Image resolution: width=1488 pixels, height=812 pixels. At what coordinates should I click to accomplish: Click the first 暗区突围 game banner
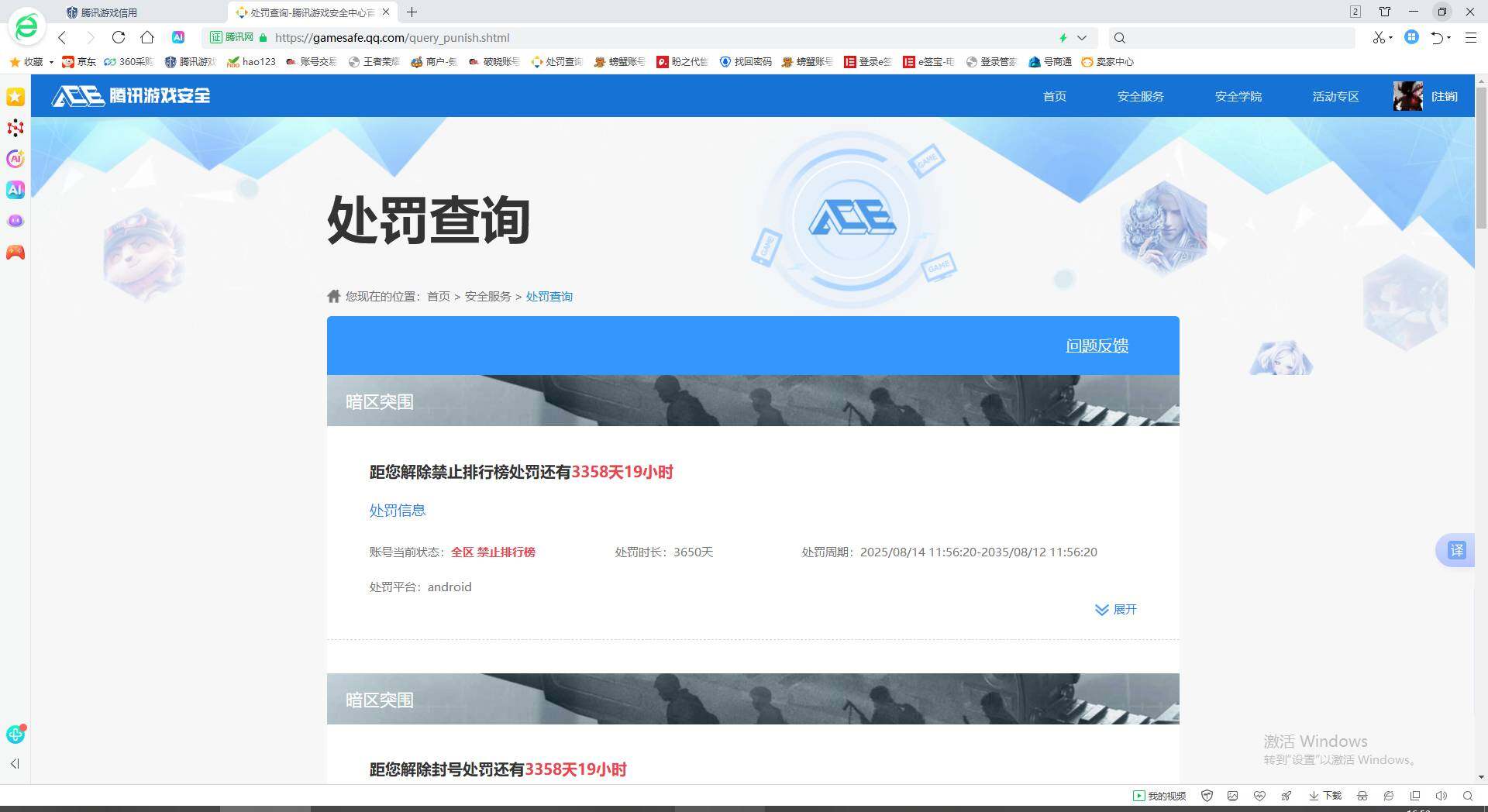(753, 401)
